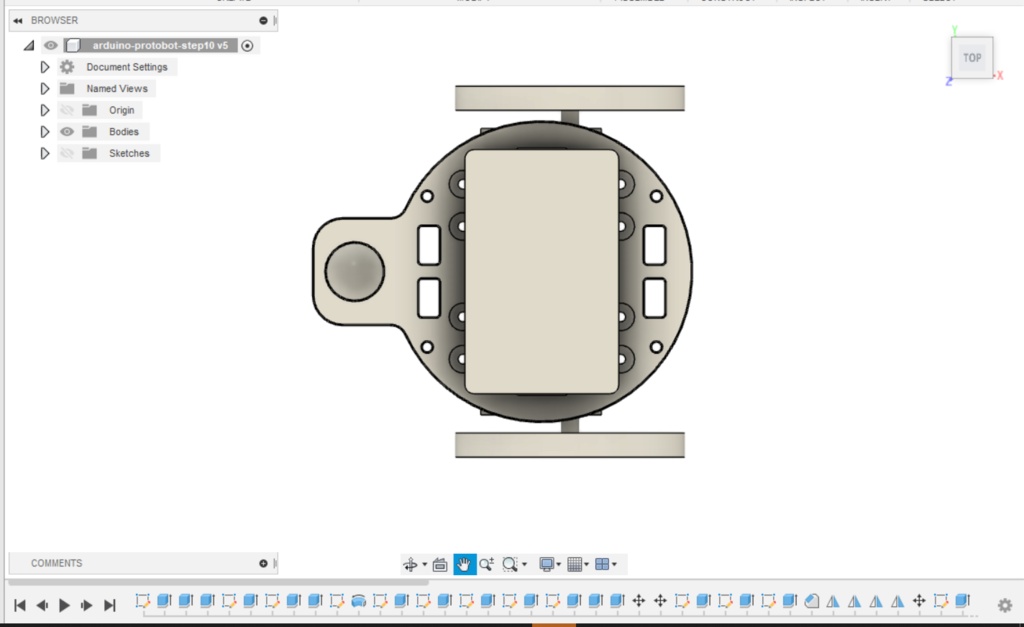Activate the Zoom magnifier tool
The image size is (1024, 627).
[x=487, y=564]
